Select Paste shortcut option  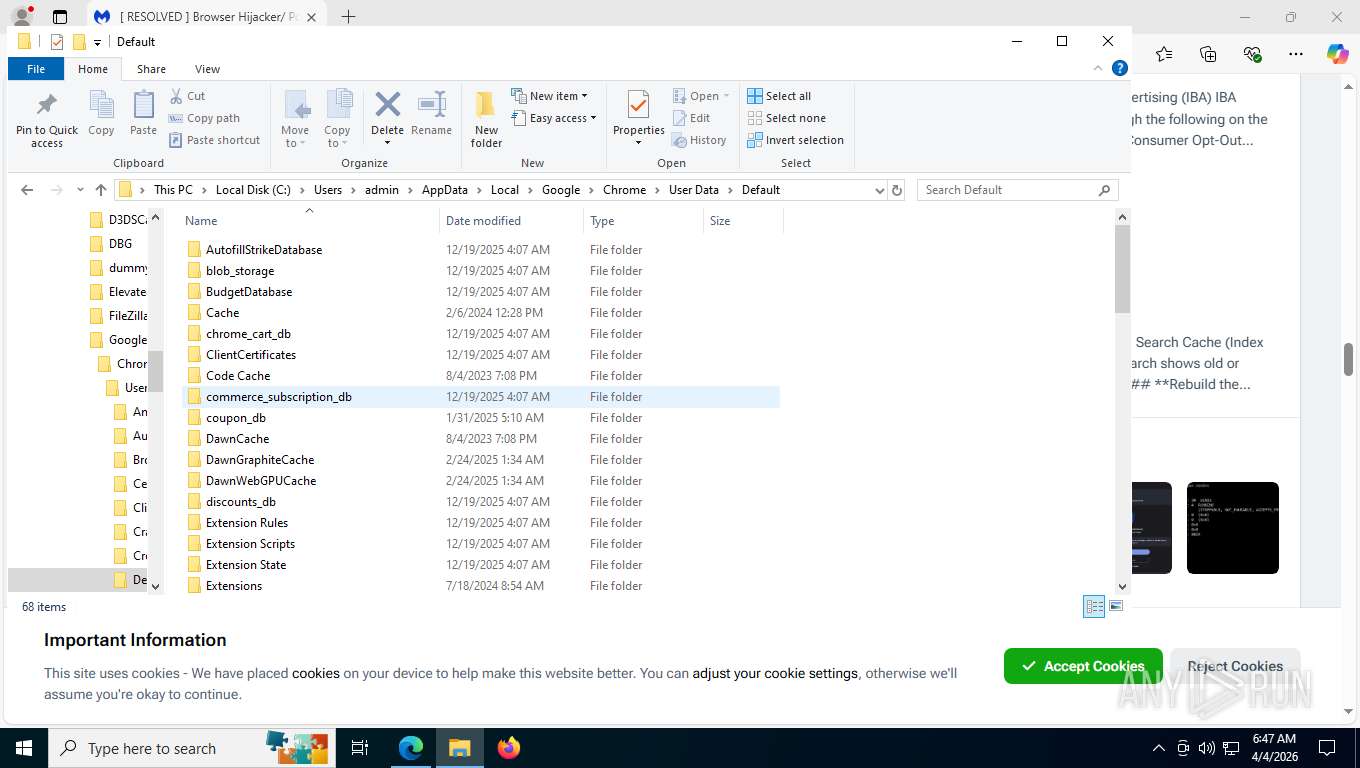[x=214, y=140]
